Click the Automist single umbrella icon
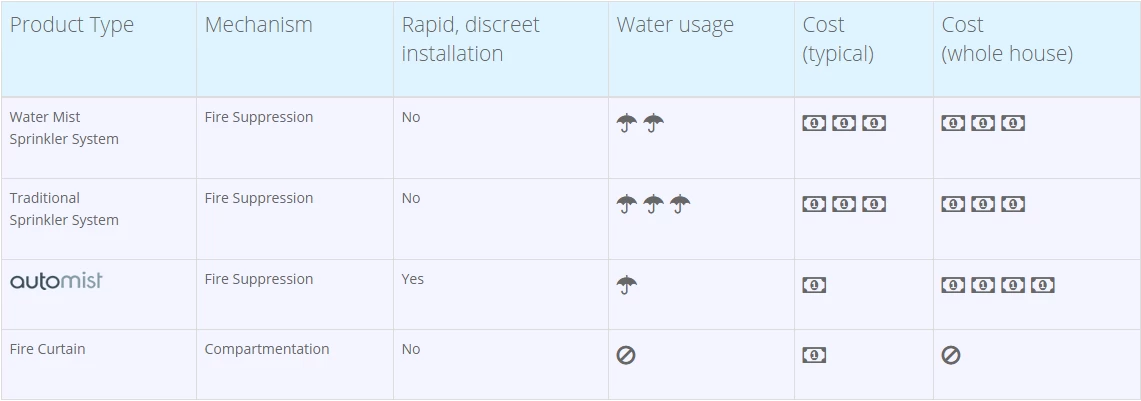This screenshot has width=1141, height=401. coord(627,285)
